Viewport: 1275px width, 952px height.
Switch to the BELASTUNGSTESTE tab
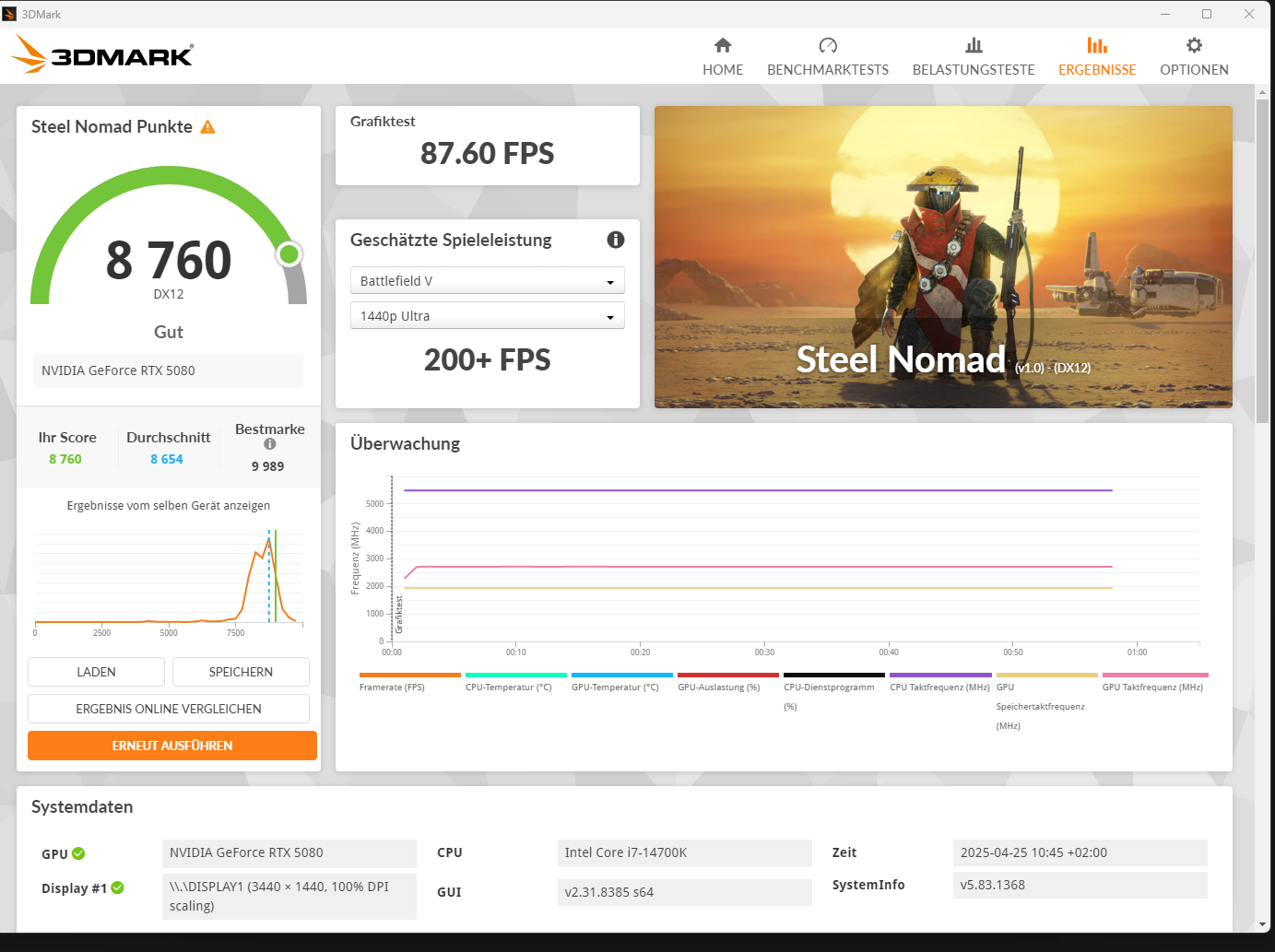[x=974, y=57]
